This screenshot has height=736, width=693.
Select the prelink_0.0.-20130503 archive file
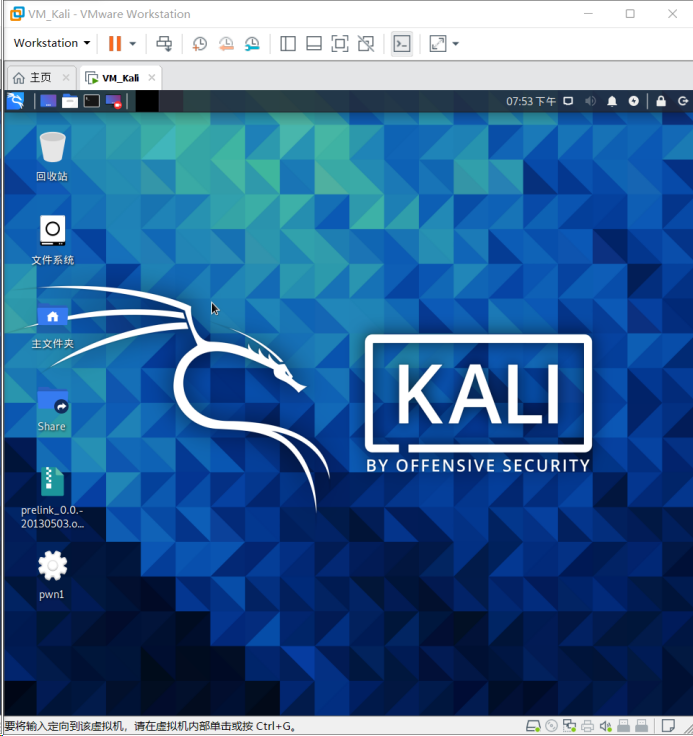(x=52, y=498)
